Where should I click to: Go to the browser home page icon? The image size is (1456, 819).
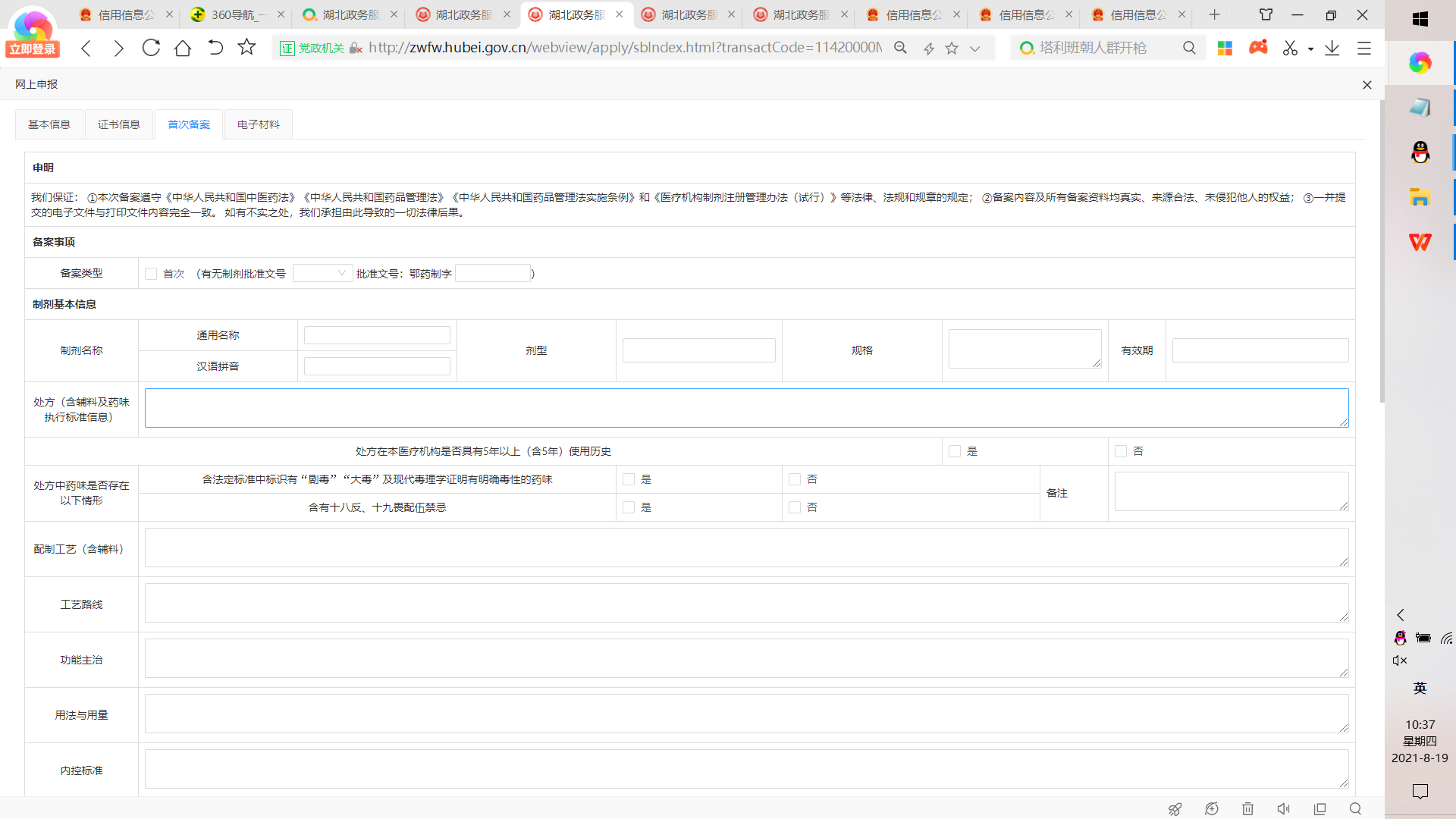183,48
